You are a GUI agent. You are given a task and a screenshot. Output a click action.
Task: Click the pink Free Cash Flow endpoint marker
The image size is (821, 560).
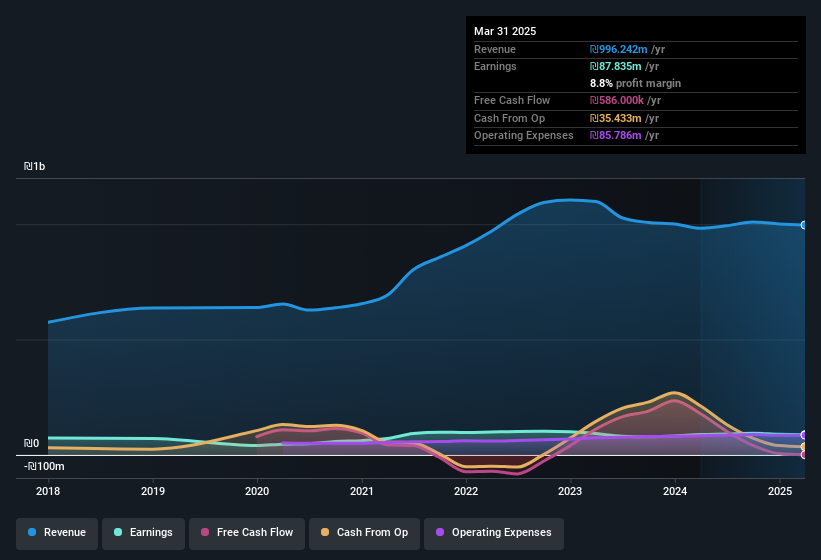click(804, 455)
